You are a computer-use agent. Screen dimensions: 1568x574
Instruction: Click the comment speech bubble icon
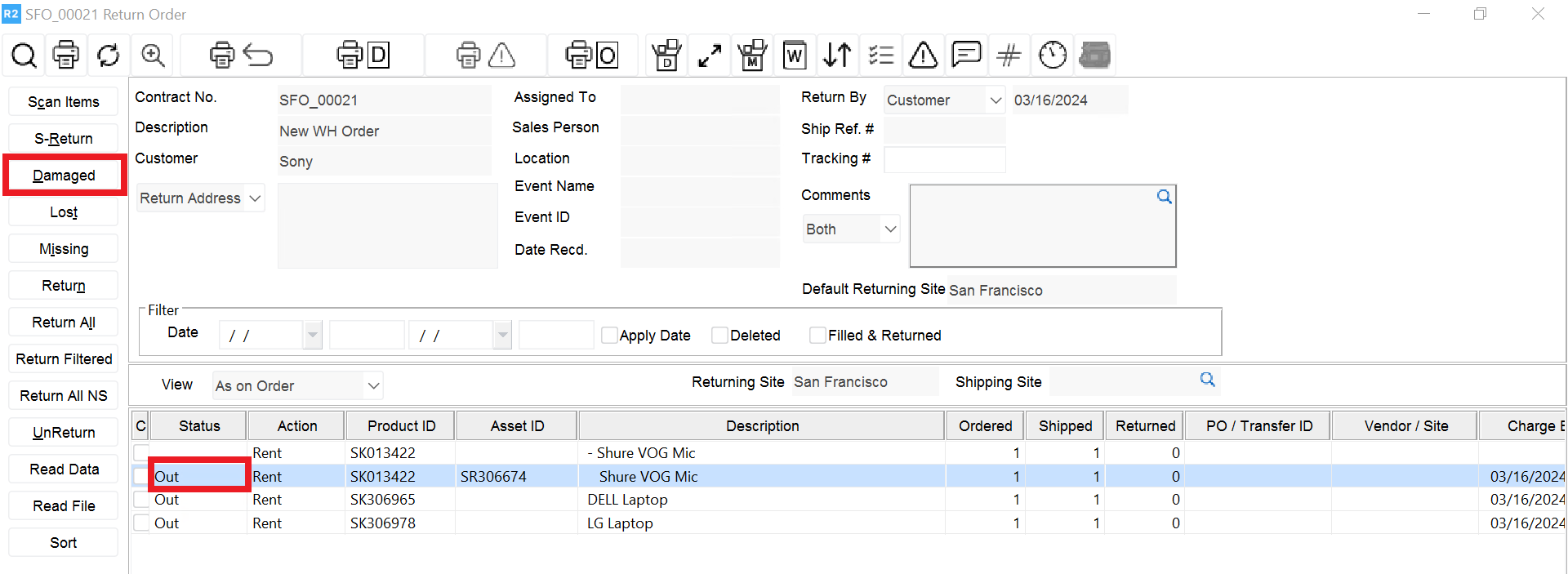click(966, 56)
